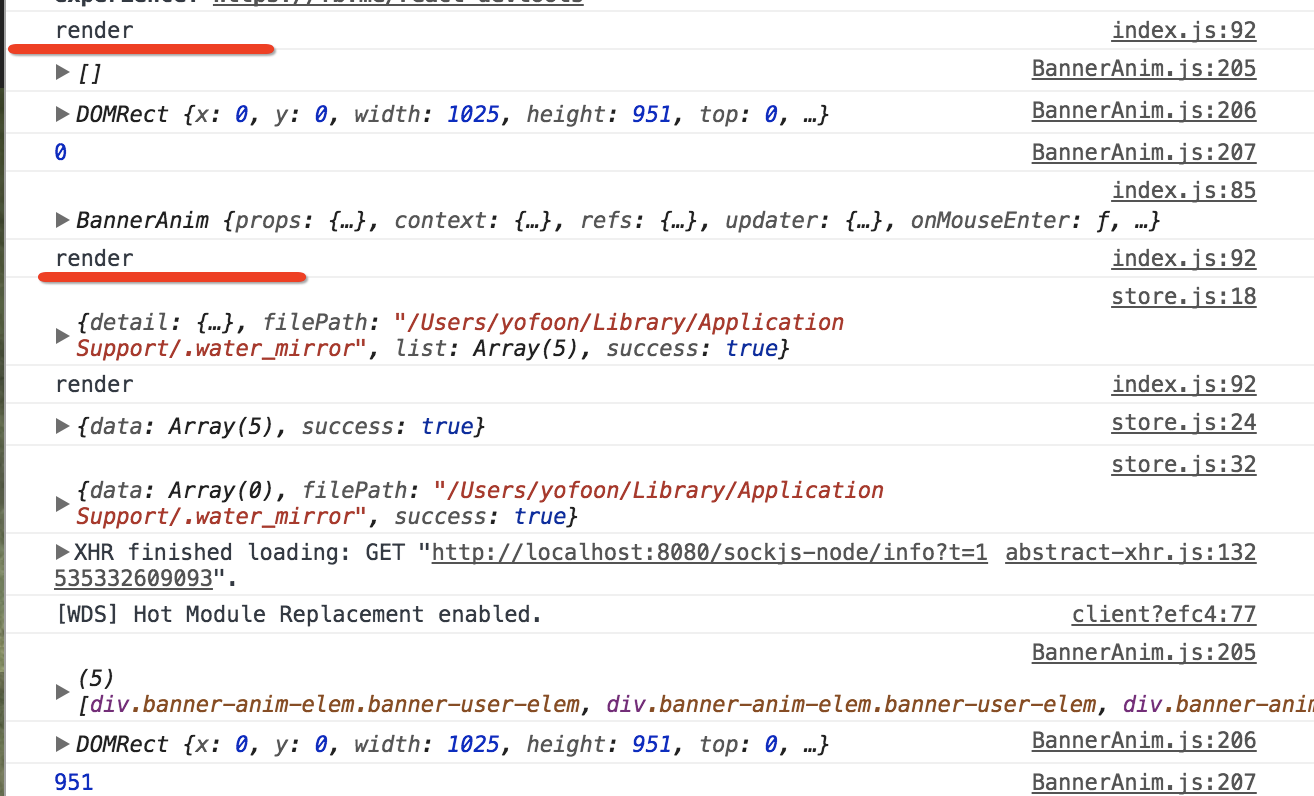Click the filePath string in the store.js:18 log
The height and width of the screenshot is (796, 1314).
click(460, 335)
